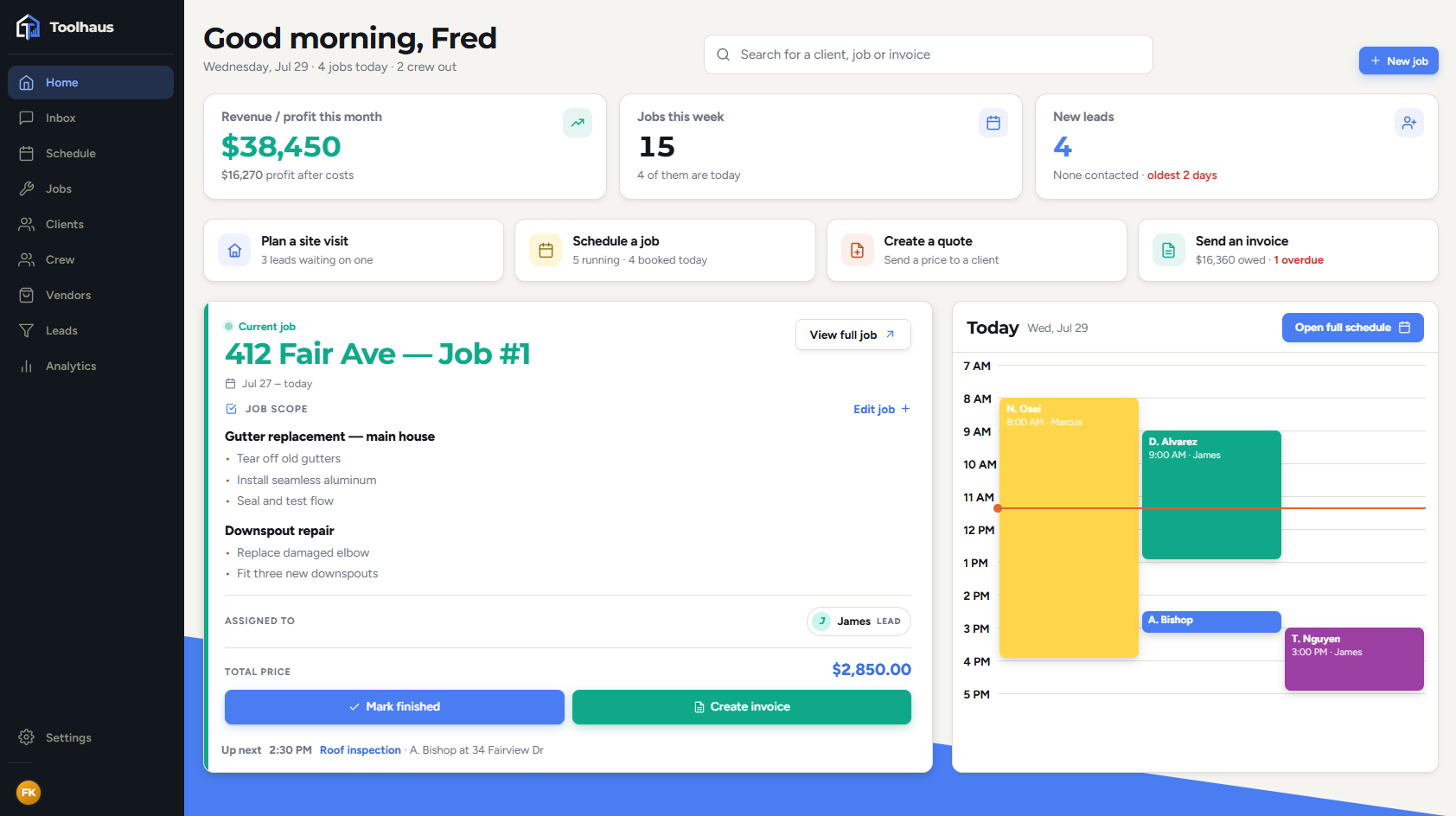The image size is (1456, 816).
Task: Click the Job scope checkbox icon
Action: pos(231,409)
